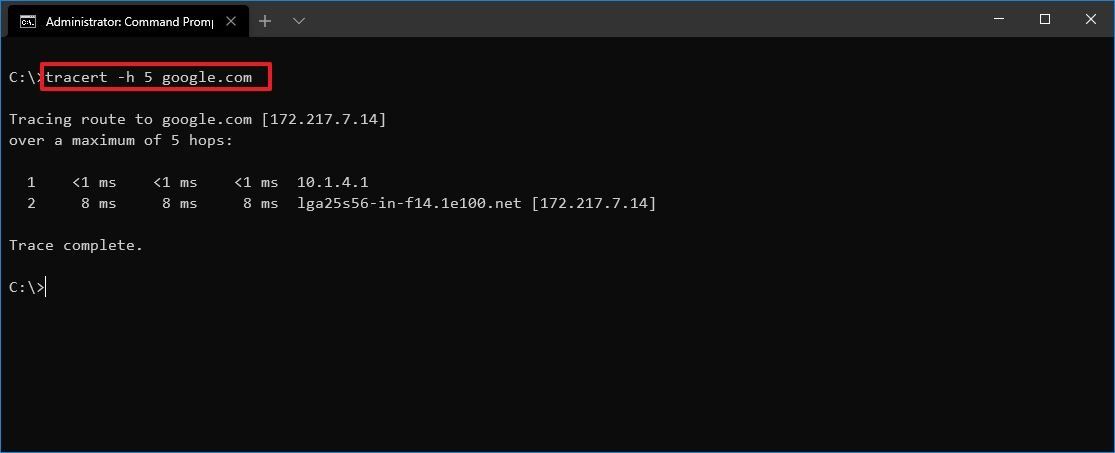Click the [172.217.7.14] address on hop 2
Screen dimensions: 1115x453
coord(594,204)
